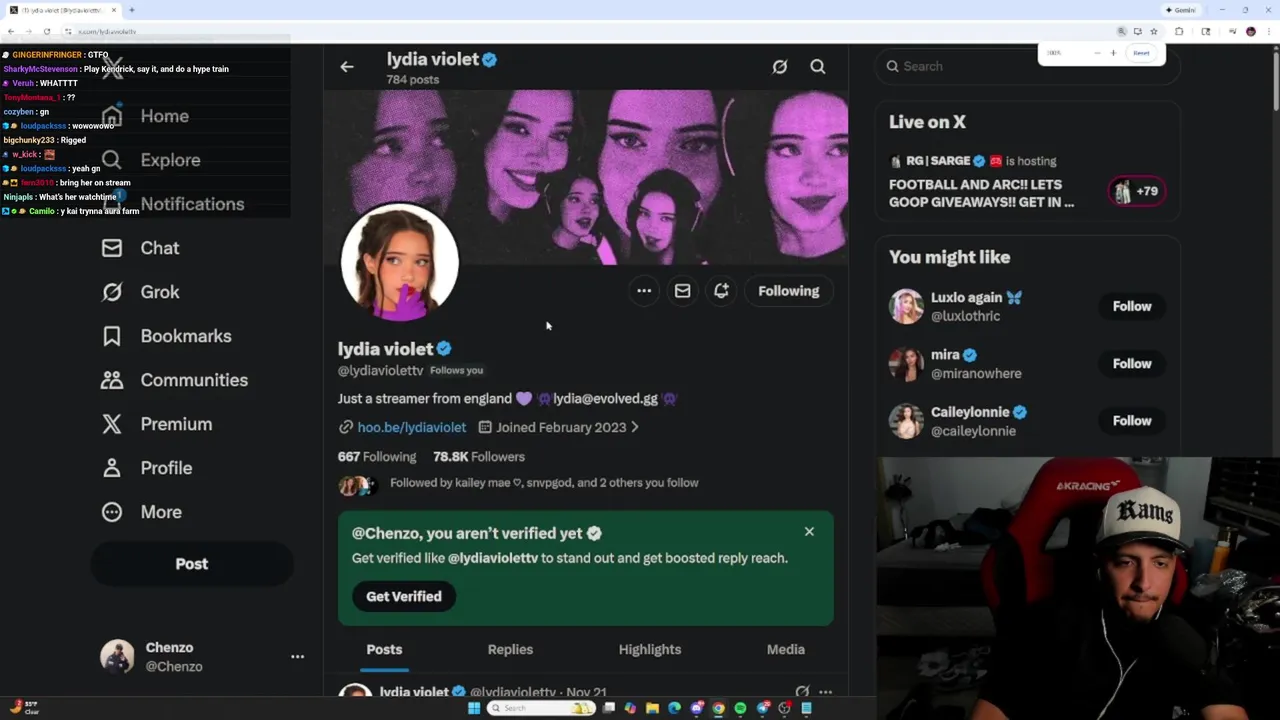Open Explore in sidebar

[151, 160]
